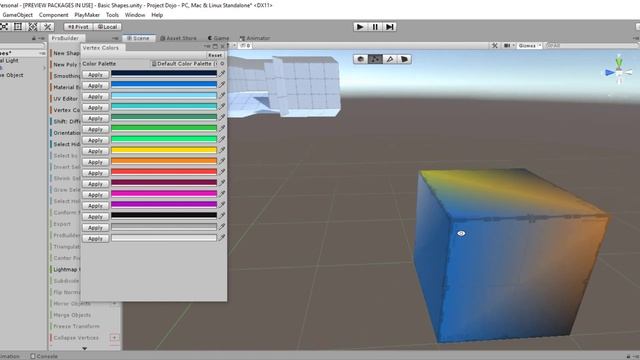This screenshot has width=640, height=360.
Task: Switch to the Asset Store tab
Action: pyautogui.click(x=178, y=38)
